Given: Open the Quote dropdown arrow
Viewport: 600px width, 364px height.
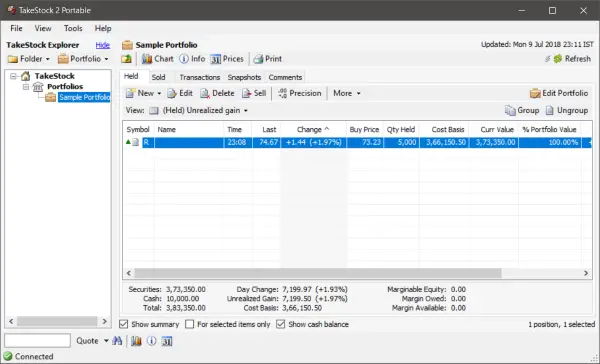Looking at the screenshot, I should 106,341.
